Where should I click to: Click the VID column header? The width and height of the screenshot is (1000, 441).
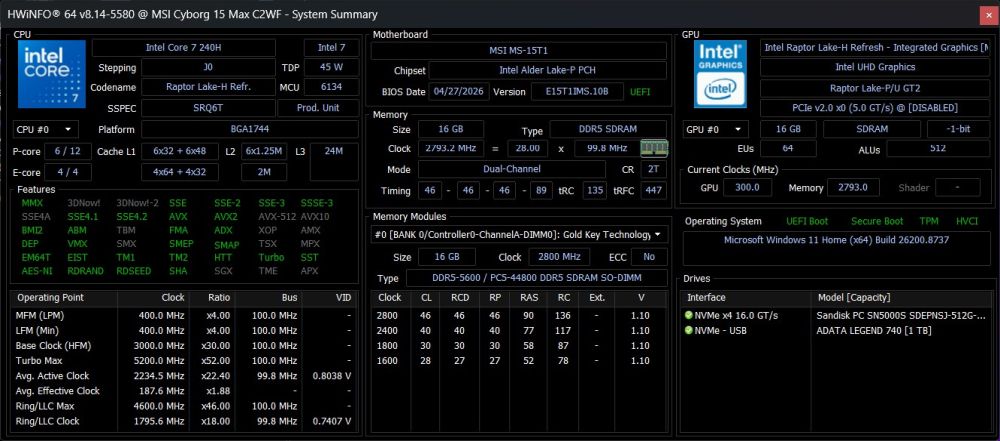[330, 297]
